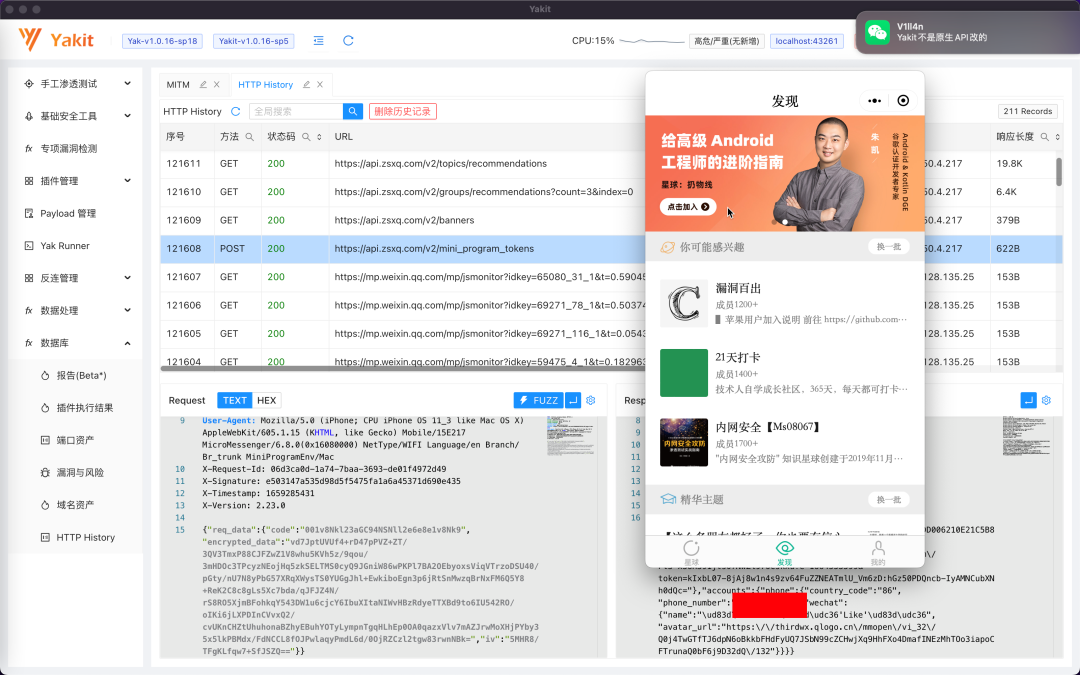Viewport: 1080px width, 675px height.
Task: Click the FUZZ button
Action: pos(538,400)
